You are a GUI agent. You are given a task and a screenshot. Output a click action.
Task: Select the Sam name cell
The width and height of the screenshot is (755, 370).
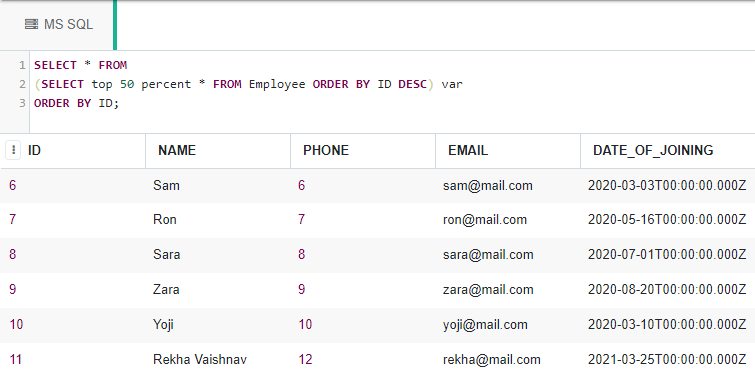click(218, 185)
